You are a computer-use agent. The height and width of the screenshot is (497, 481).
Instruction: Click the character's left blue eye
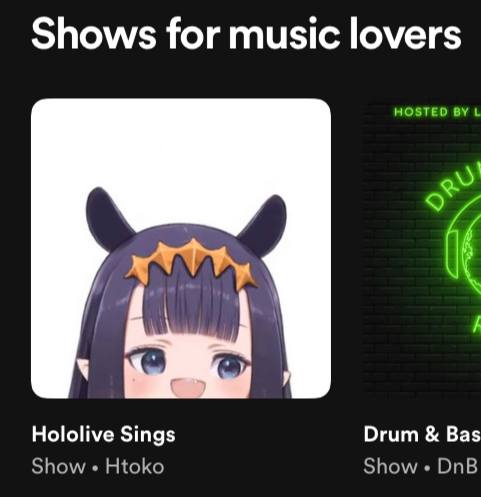point(148,362)
